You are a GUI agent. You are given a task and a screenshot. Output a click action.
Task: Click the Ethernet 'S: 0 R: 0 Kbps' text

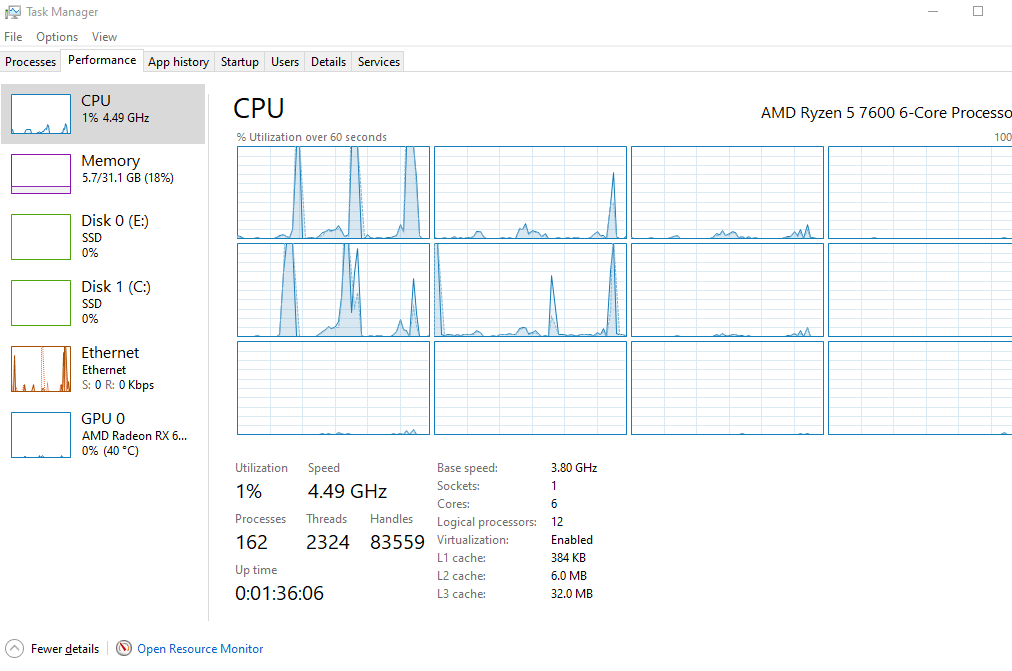pos(118,385)
